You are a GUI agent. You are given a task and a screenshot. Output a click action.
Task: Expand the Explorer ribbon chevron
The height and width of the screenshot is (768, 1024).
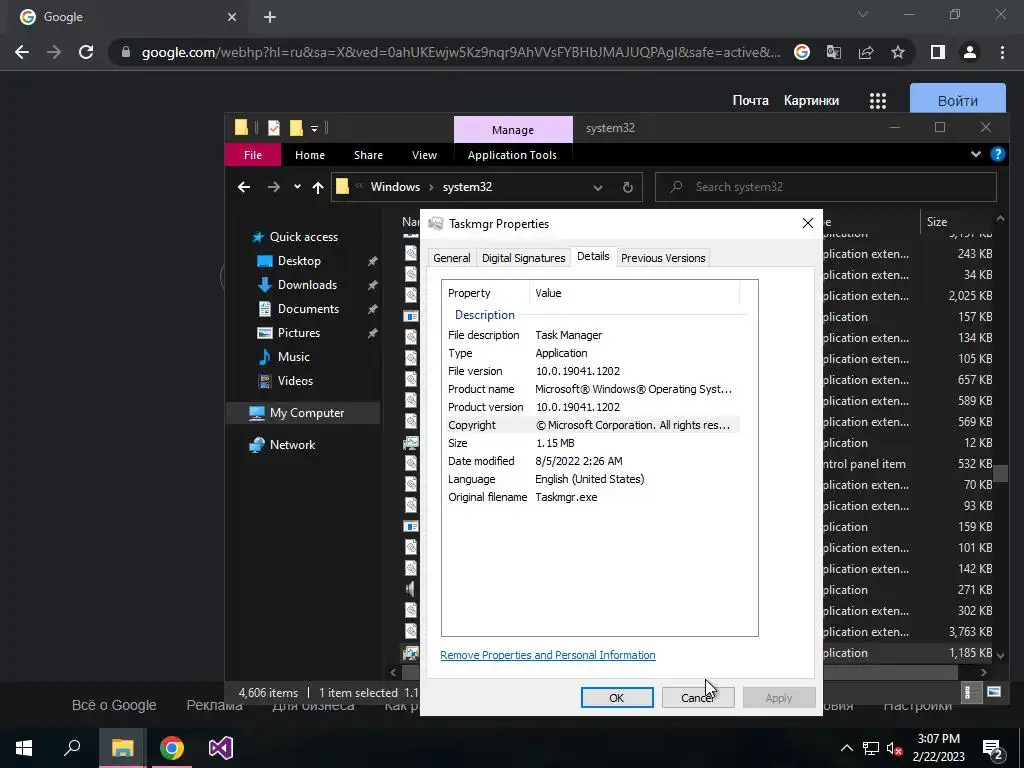point(976,155)
